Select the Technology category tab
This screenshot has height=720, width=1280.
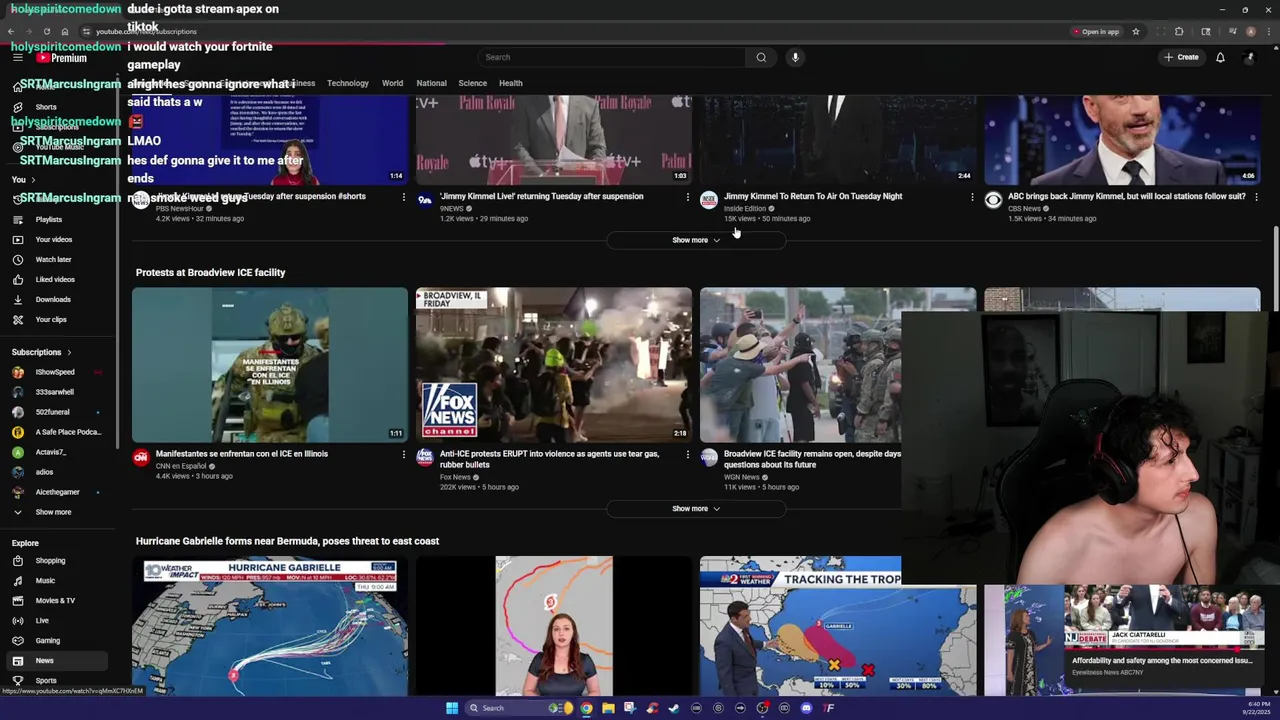pos(348,83)
